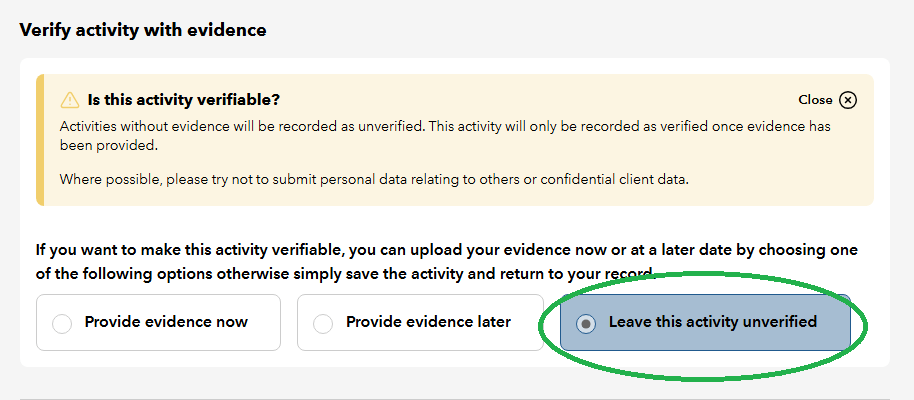
Task: Click the "Provide evidence now" label text
Action: [x=166, y=322]
